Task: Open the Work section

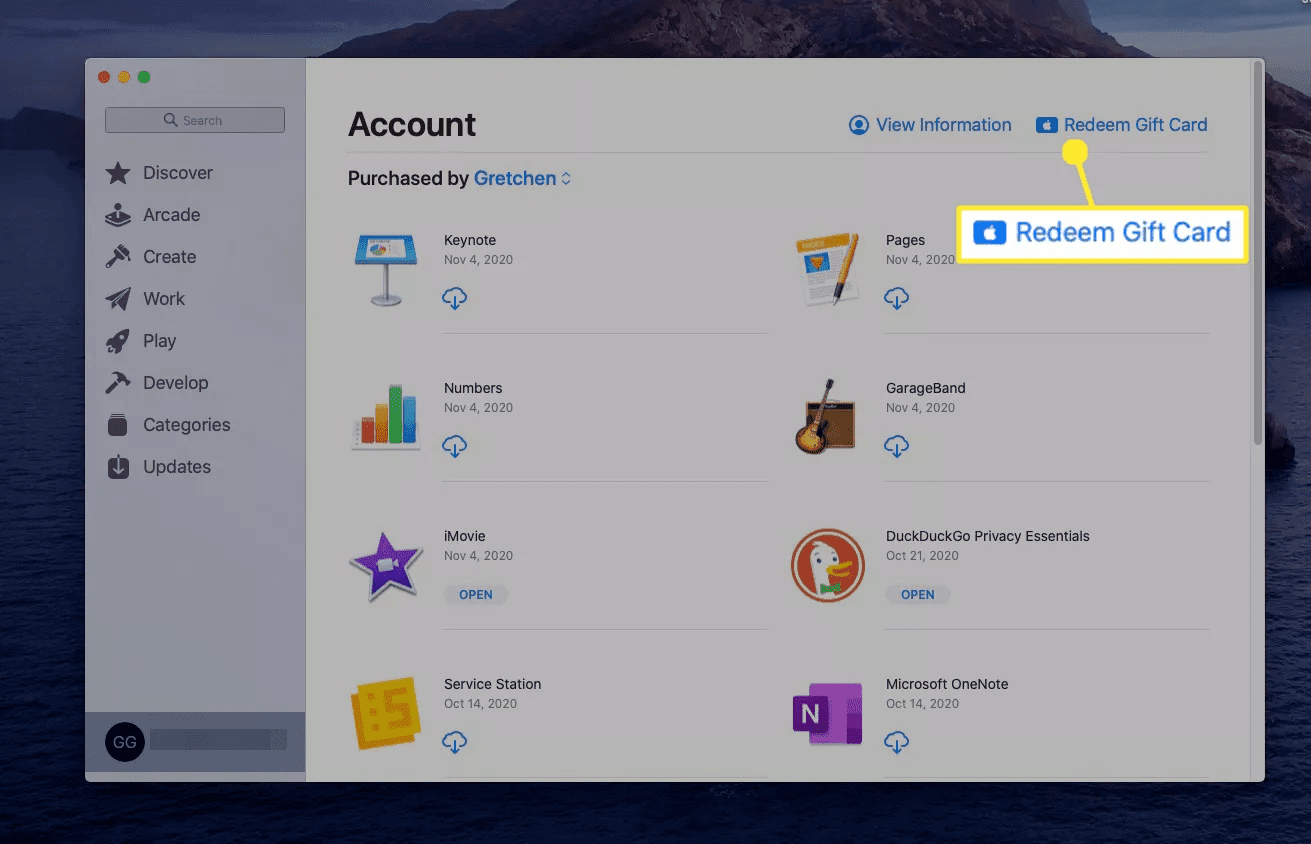Action: click(164, 298)
